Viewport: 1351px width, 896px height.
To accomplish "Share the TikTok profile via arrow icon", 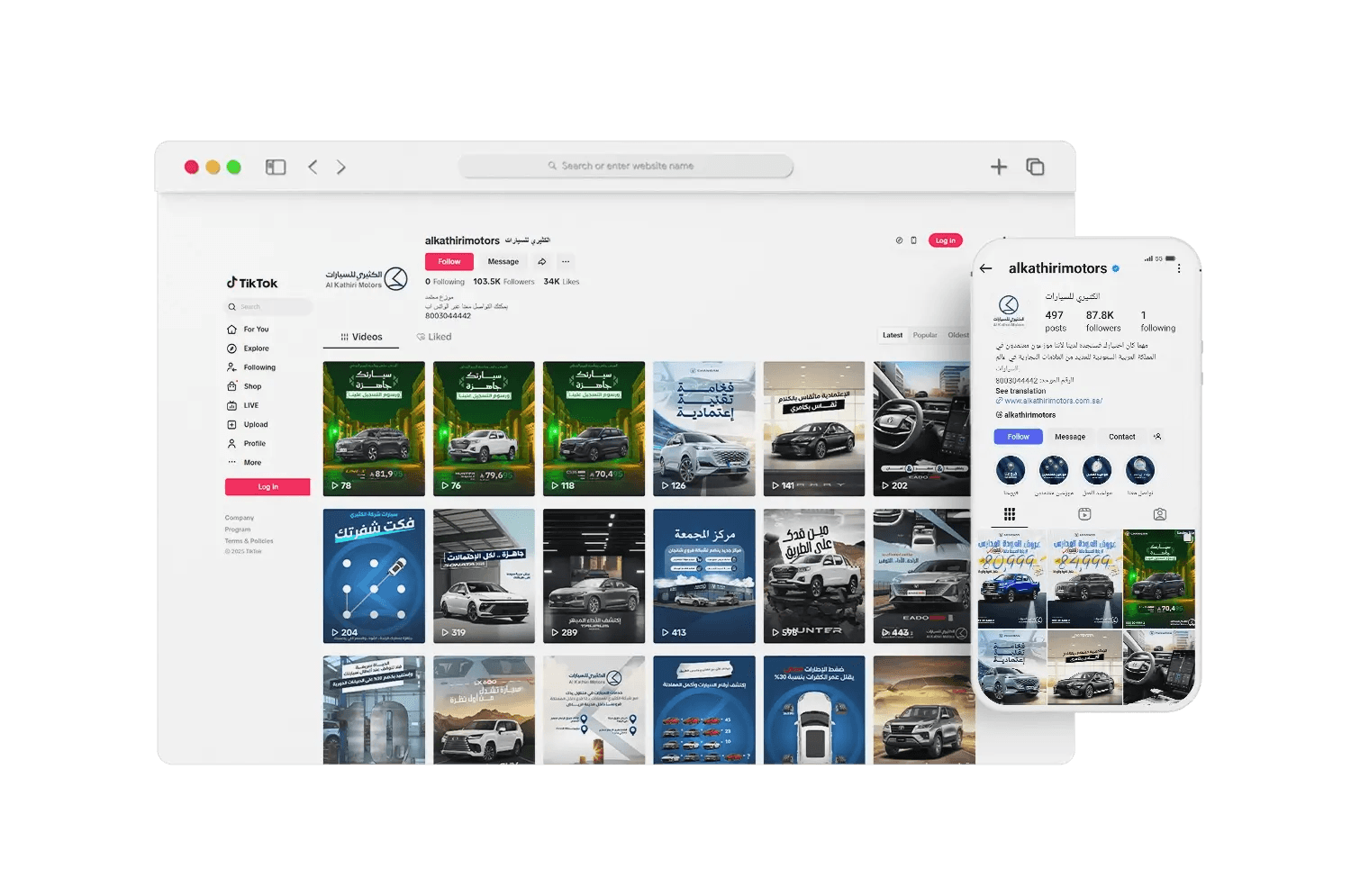I will [x=542, y=262].
